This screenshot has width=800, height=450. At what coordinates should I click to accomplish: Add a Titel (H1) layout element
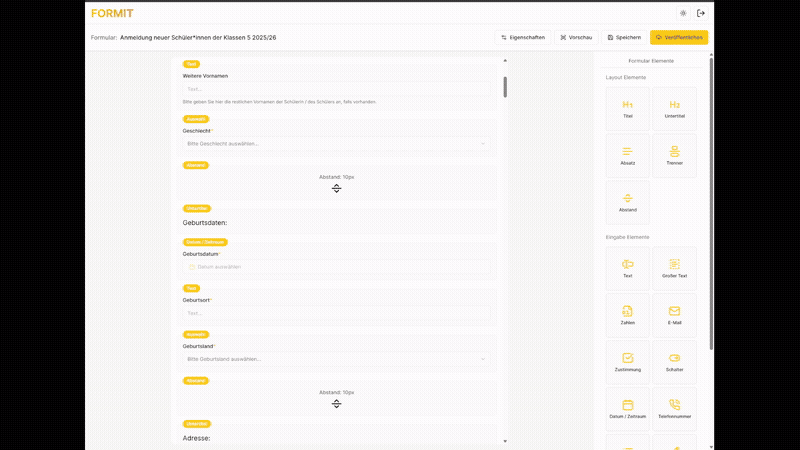tap(627, 109)
